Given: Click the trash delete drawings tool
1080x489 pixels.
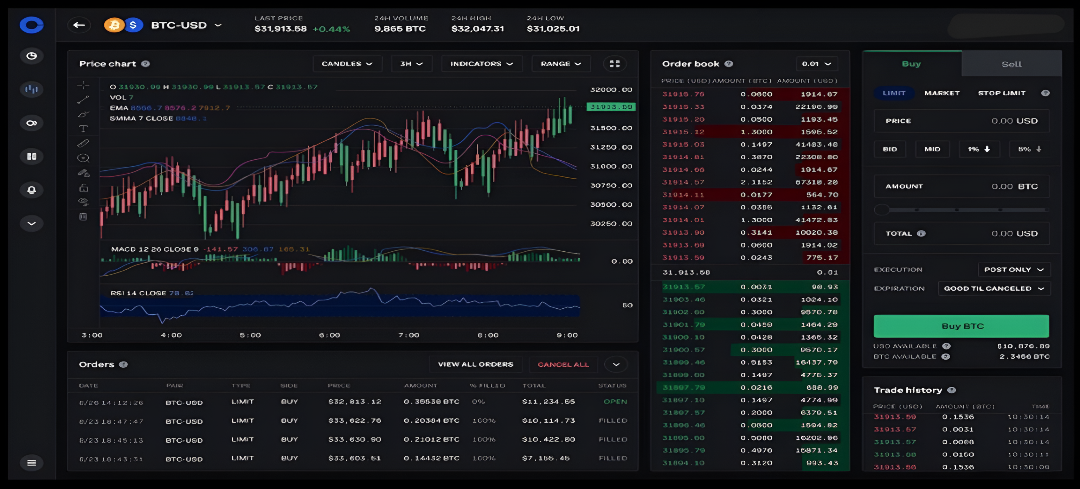Looking at the screenshot, I should coord(83,216).
